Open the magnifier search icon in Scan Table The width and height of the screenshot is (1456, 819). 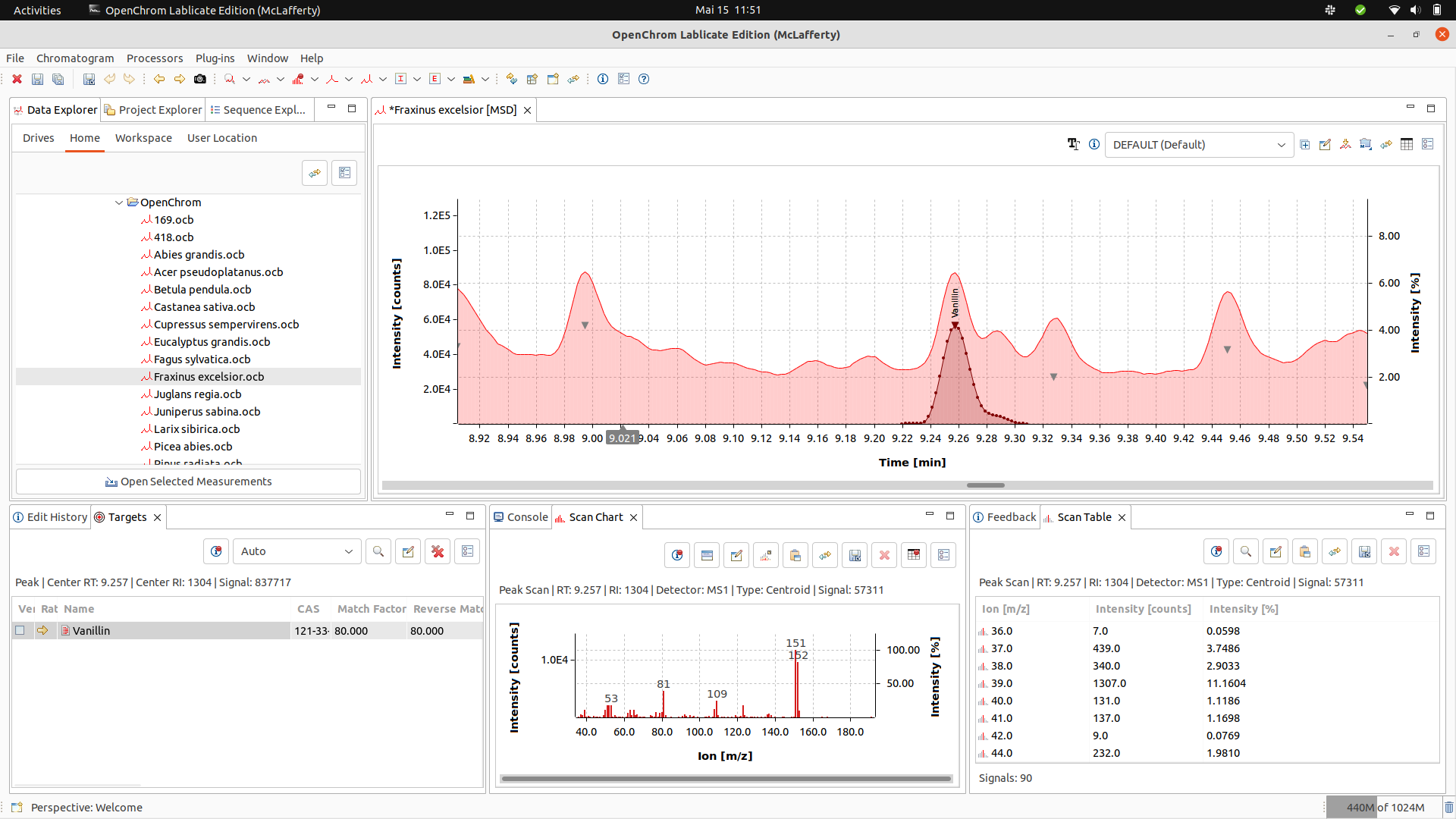(x=1246, y=551)
